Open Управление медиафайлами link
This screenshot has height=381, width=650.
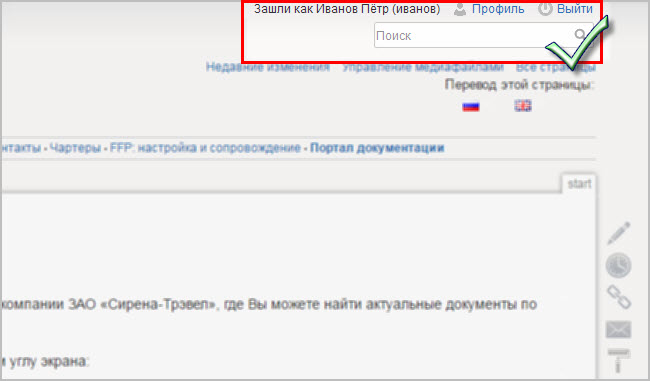click(423, 67)
